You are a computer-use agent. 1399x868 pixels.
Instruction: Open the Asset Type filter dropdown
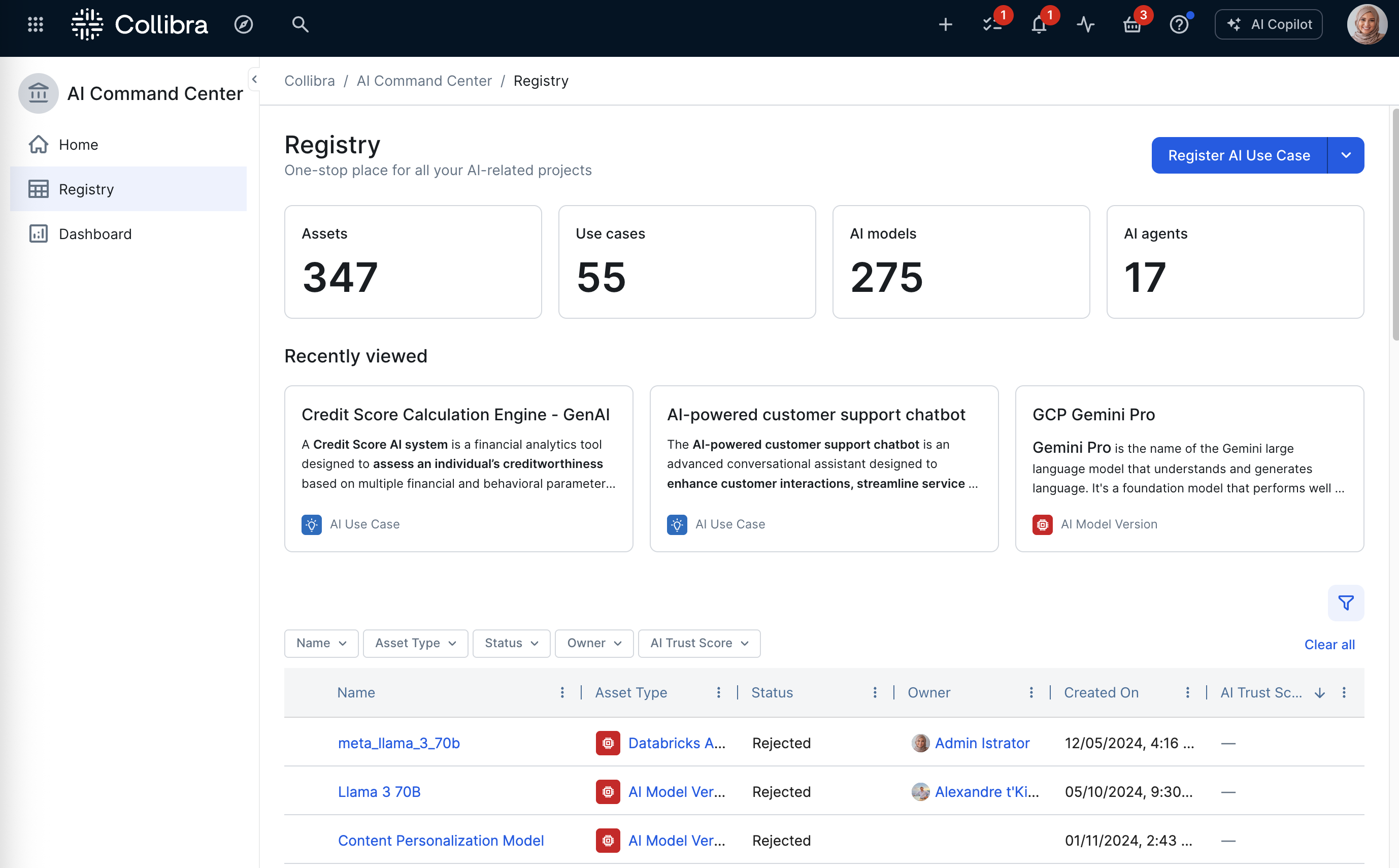(x=416, y=643)
